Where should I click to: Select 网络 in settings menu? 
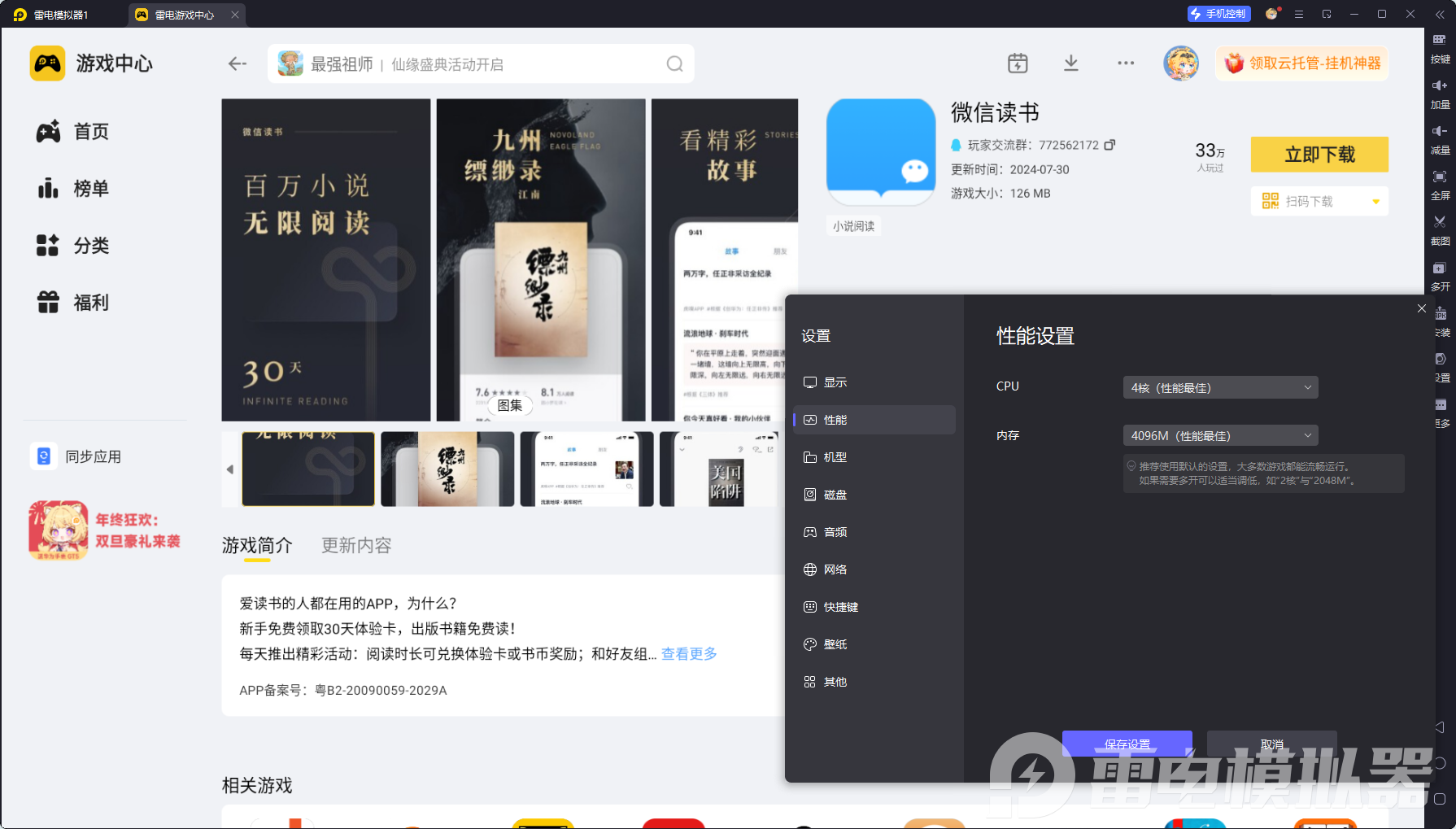click(874, 569)
